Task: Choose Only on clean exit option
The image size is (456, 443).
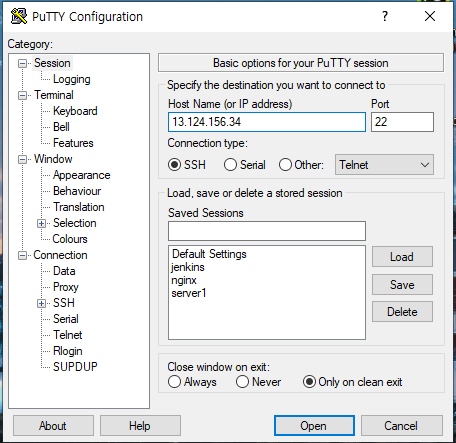Action: 309,382
